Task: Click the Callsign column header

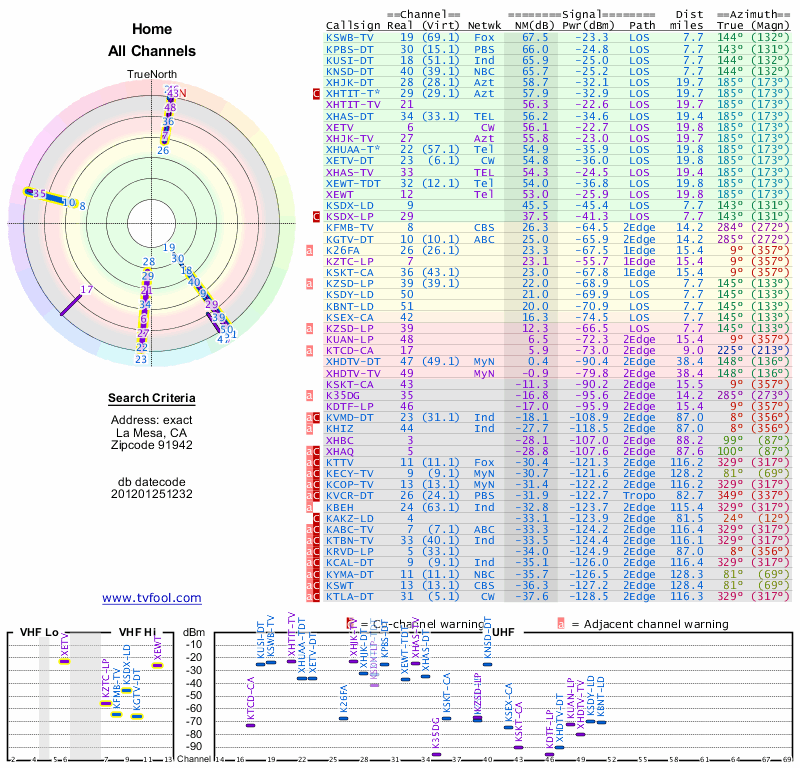Action: (352, 25)
